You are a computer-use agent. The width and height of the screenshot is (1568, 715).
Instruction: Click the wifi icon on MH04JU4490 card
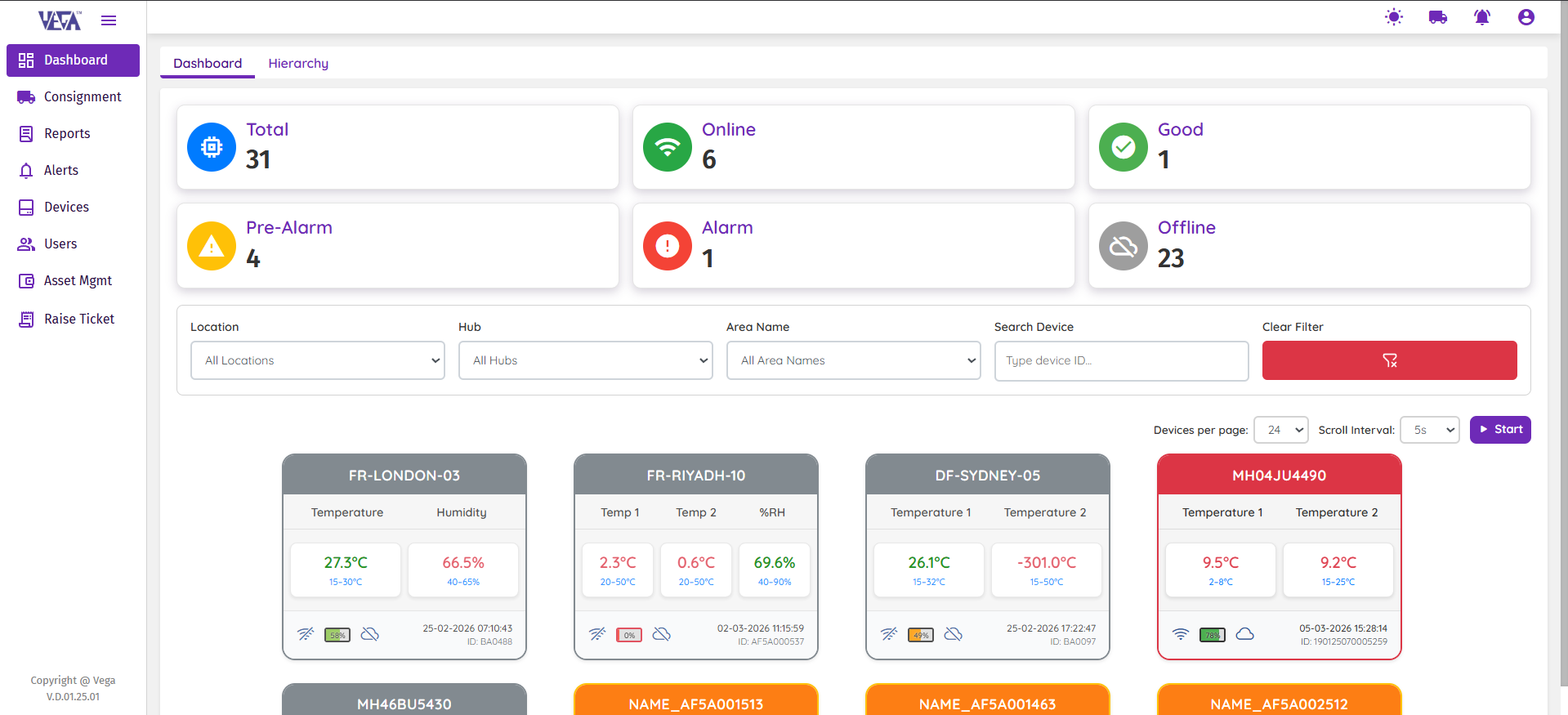(x=1181, y=634)
